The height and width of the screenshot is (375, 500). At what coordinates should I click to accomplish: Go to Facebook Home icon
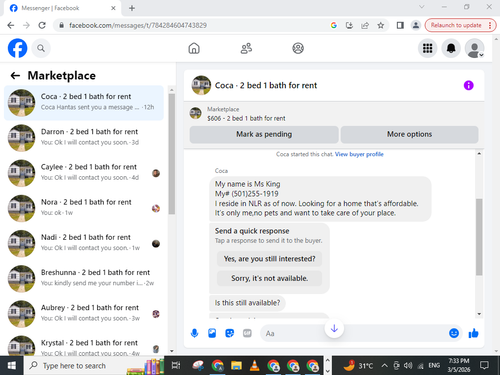[x=194, y=48]
